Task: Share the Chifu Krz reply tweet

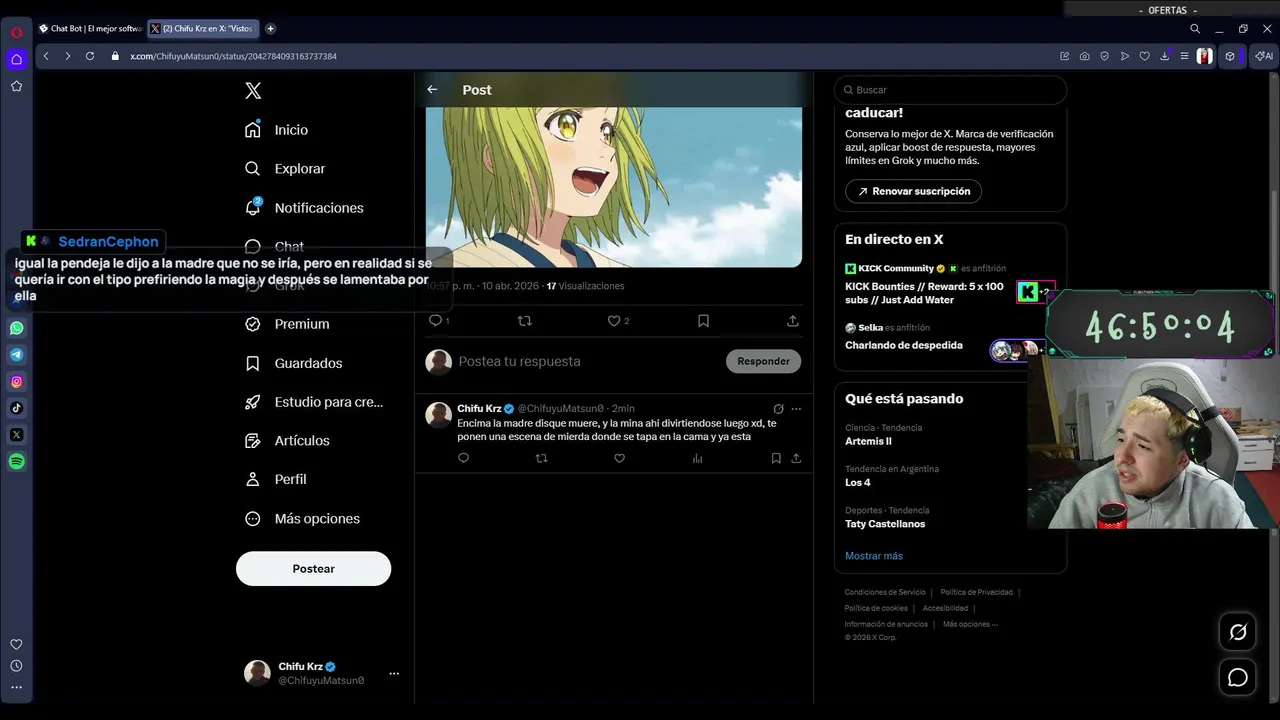Action: click(796, 458)
